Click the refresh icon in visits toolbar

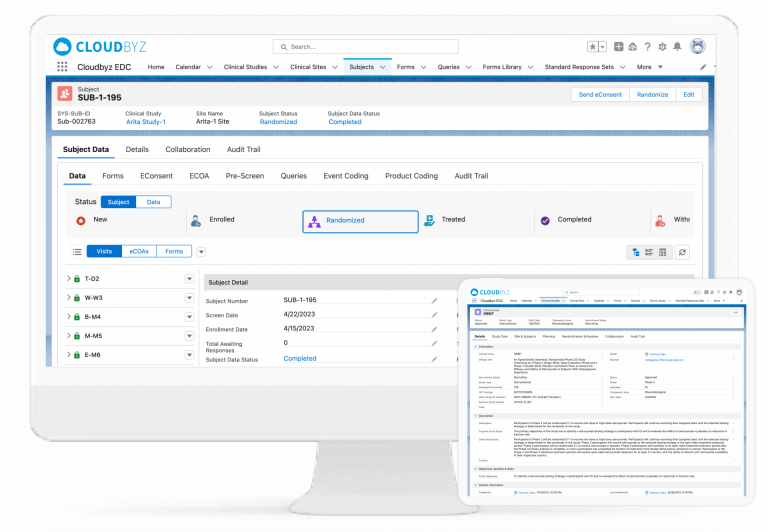pos(683,252)
